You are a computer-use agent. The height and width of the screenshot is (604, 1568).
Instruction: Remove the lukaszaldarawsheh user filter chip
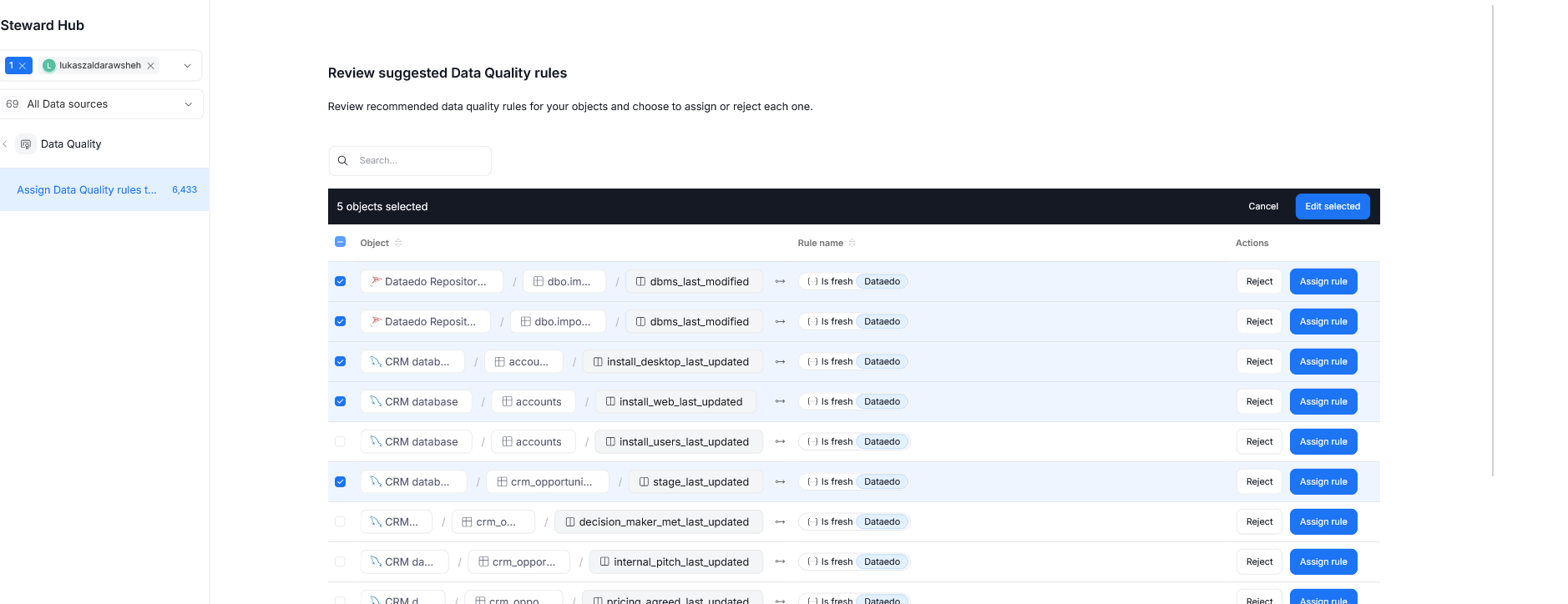151,66
